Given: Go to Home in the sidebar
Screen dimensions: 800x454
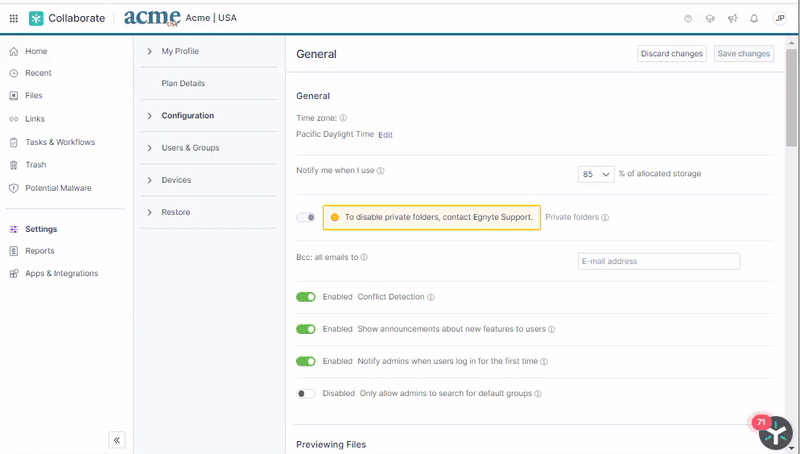Looking at the screenshot, I should (36, 51).
